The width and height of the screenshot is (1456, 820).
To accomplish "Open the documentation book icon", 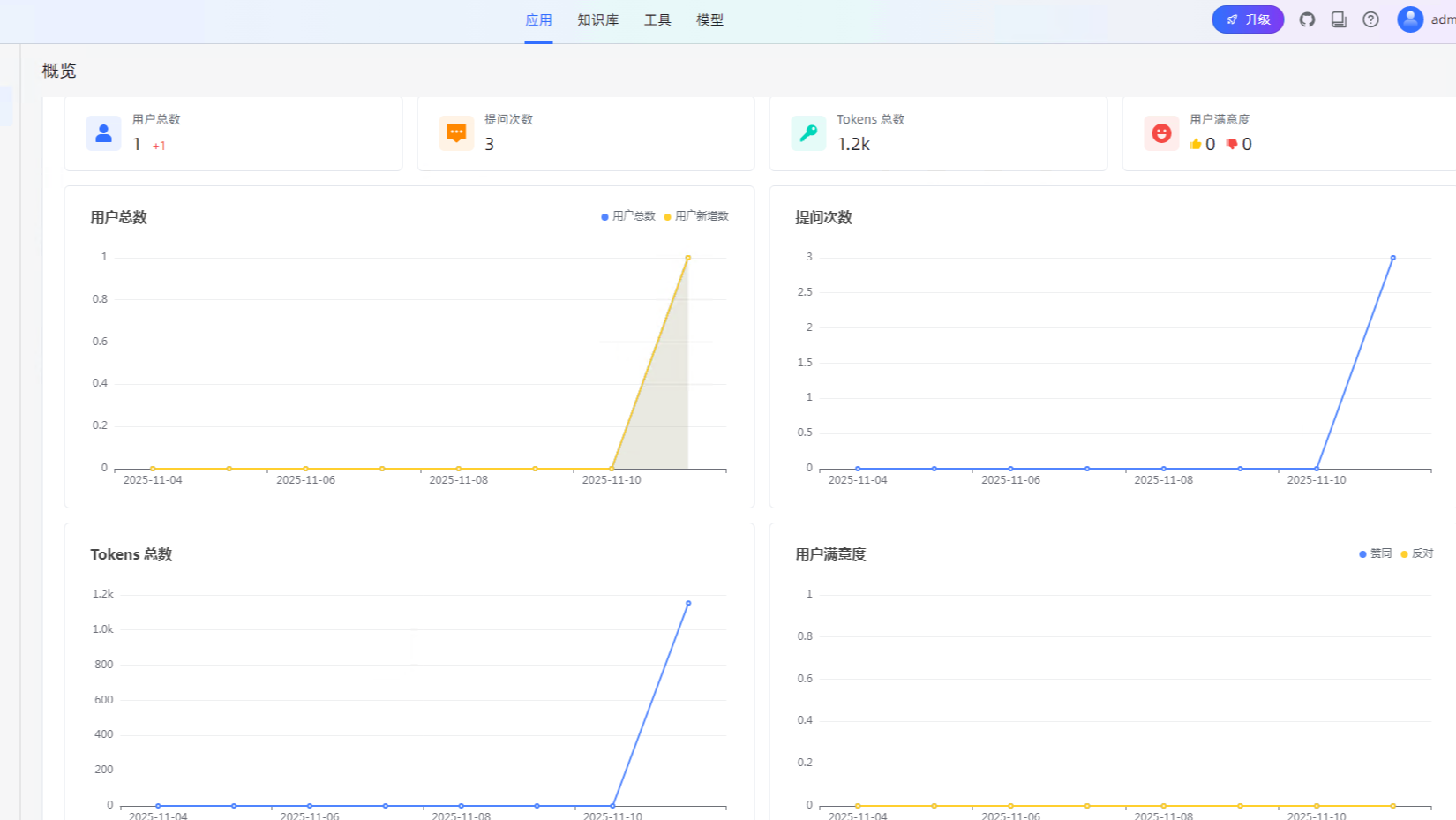I will (x=1339, y=19).
